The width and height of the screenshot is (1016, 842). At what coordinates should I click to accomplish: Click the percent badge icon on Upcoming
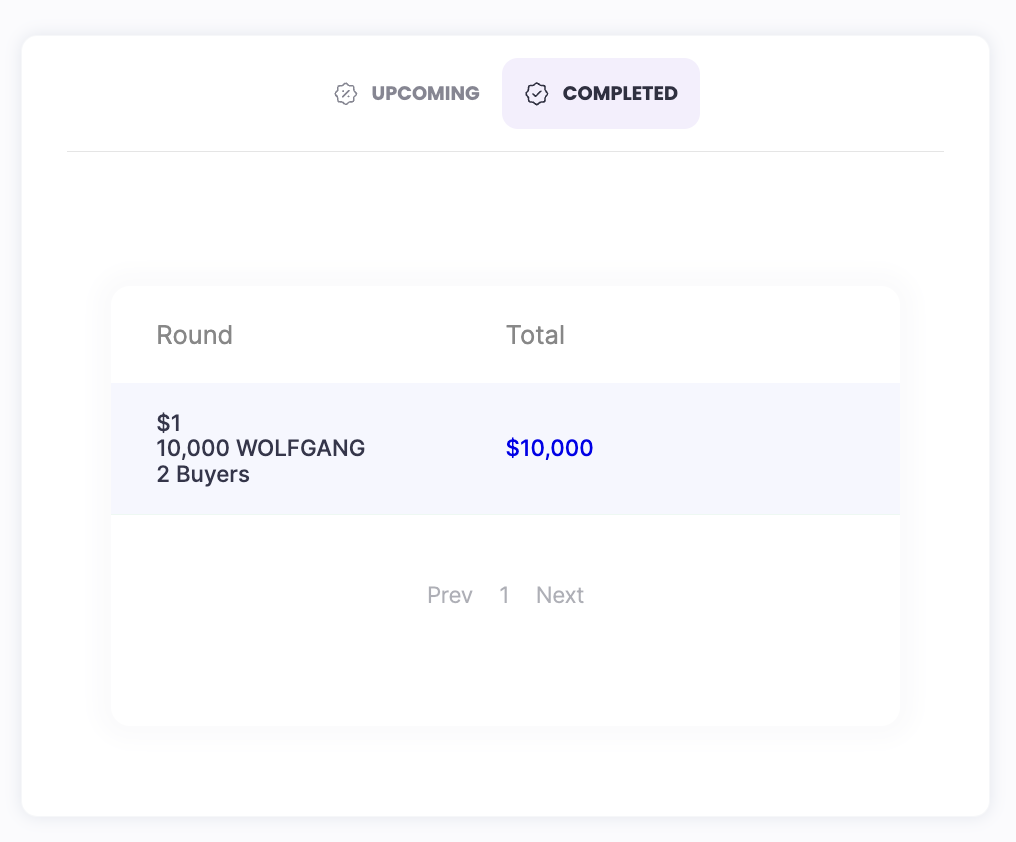(x=345, y=94)
